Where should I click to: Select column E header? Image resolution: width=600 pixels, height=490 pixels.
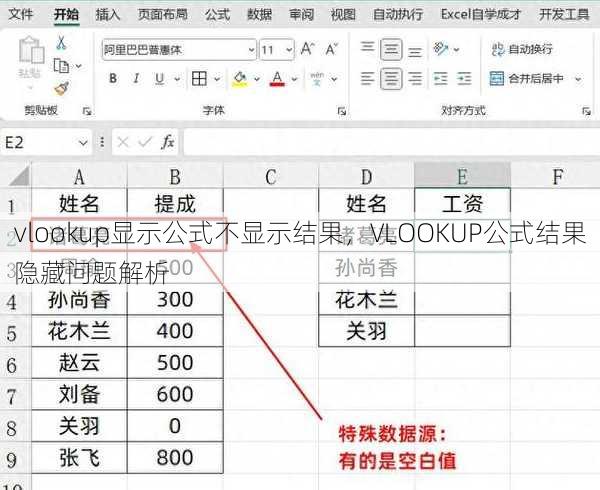(462, 176)
